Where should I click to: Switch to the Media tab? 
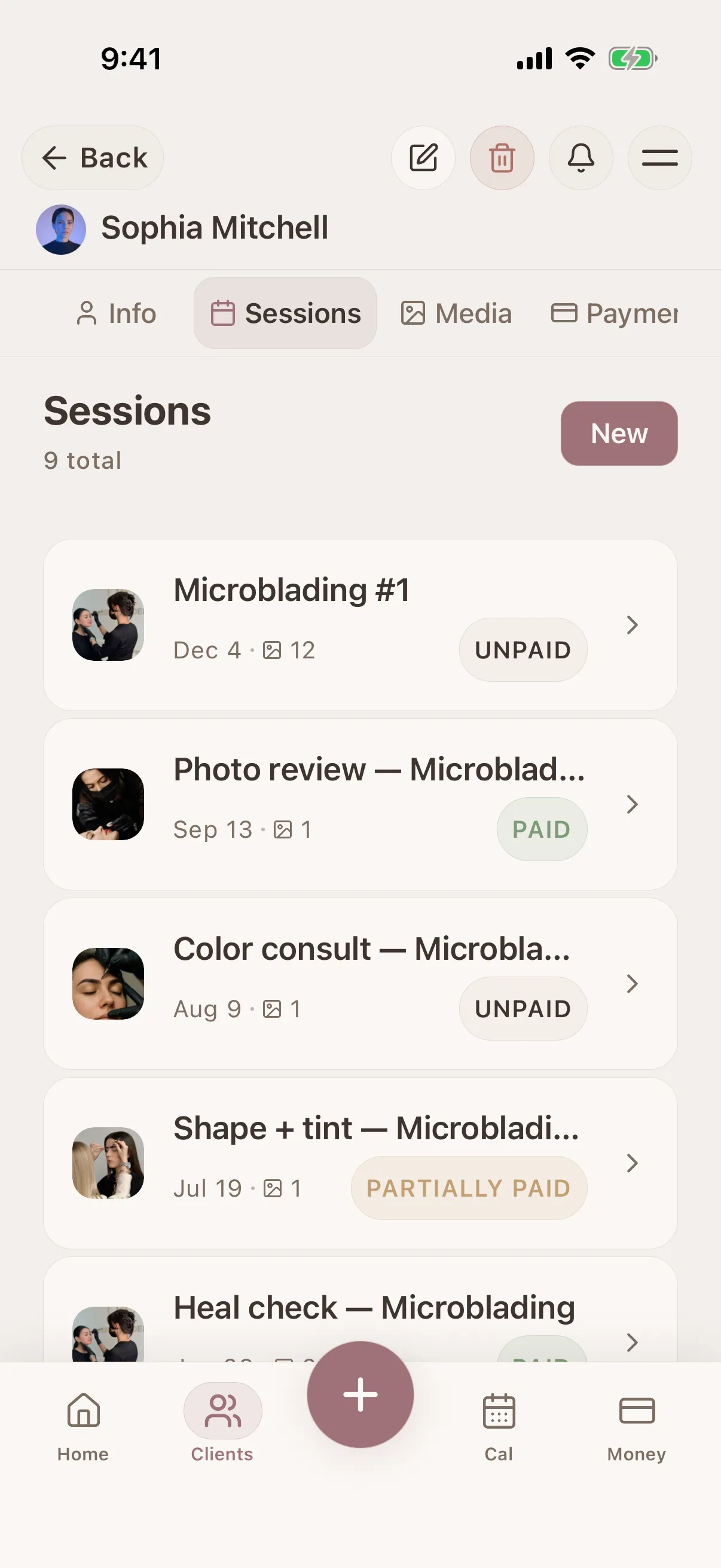[456, 313]
